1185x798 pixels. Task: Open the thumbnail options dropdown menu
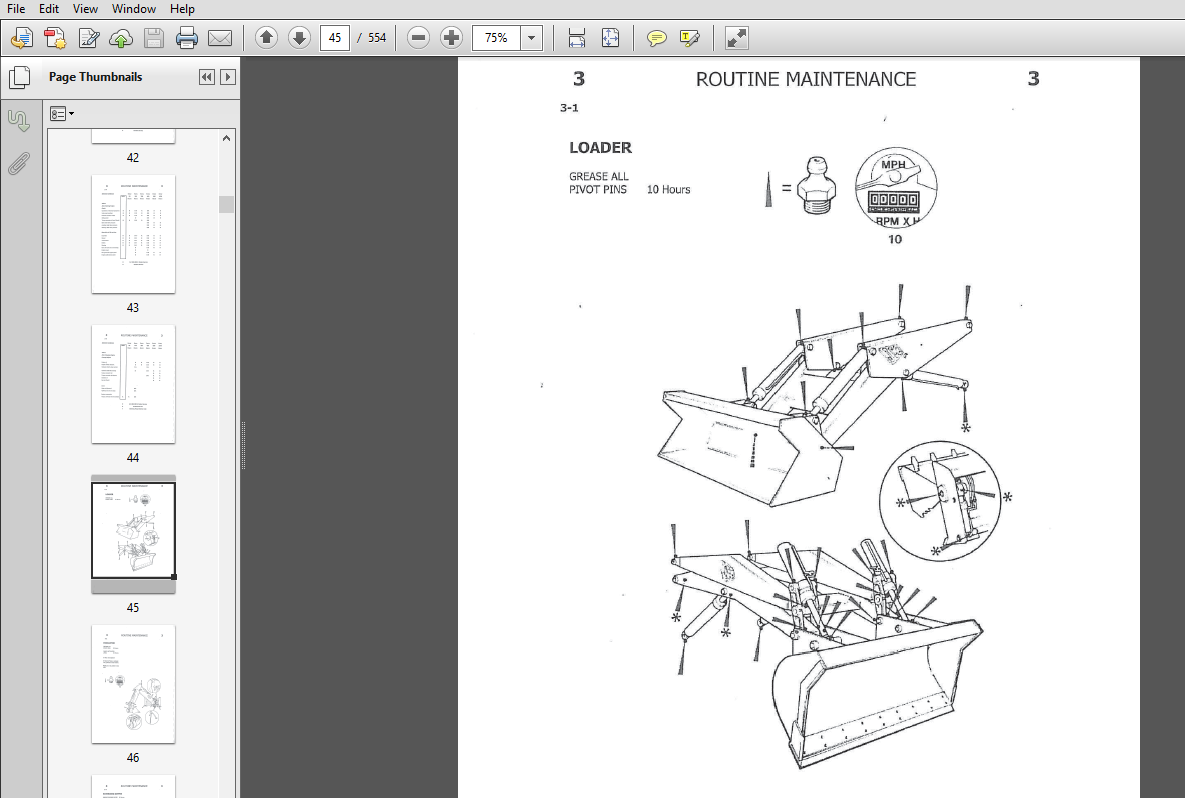62,114
